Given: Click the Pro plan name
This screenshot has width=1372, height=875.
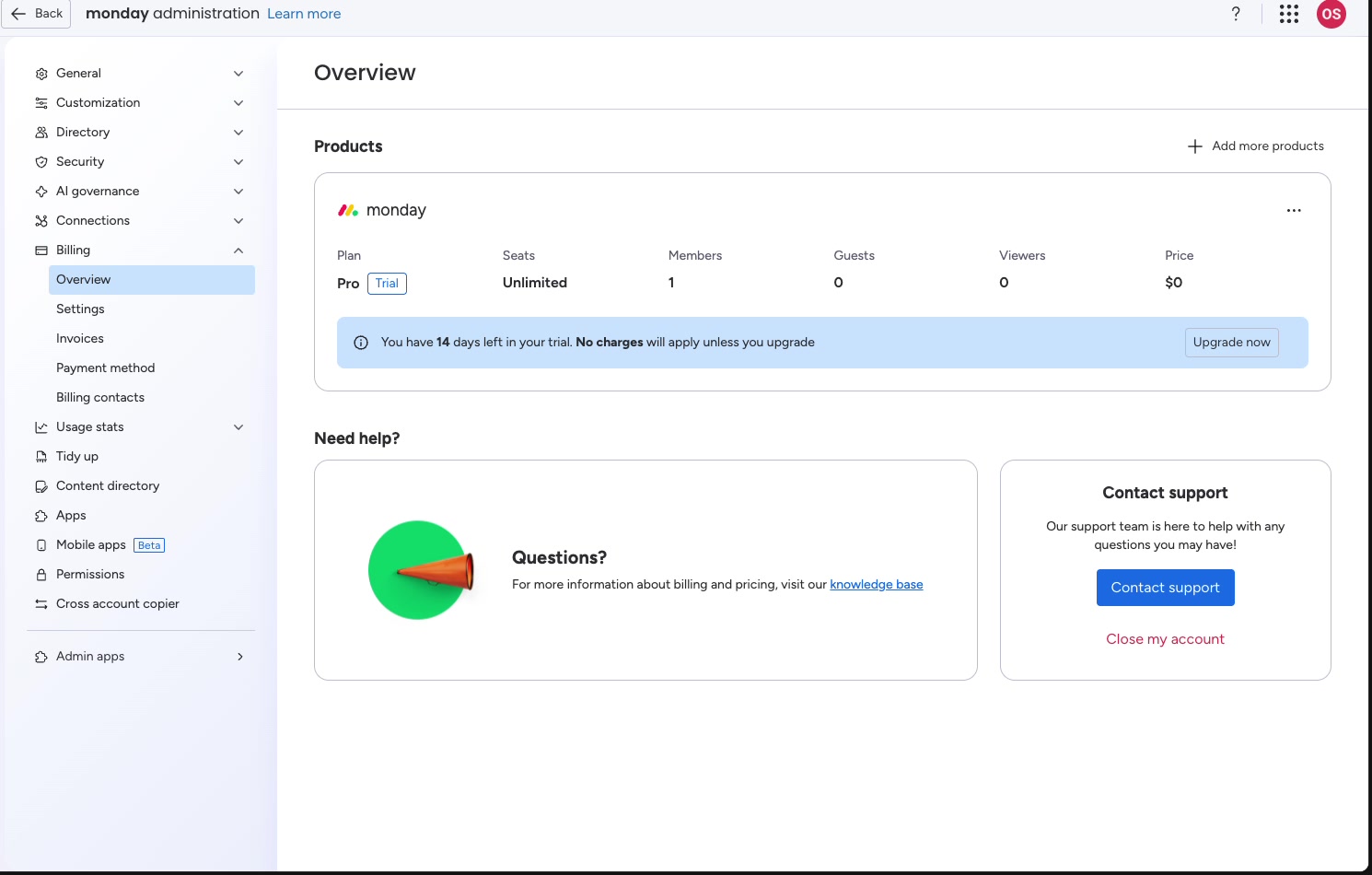Looking at the screenshot, I should coord(348,284).
